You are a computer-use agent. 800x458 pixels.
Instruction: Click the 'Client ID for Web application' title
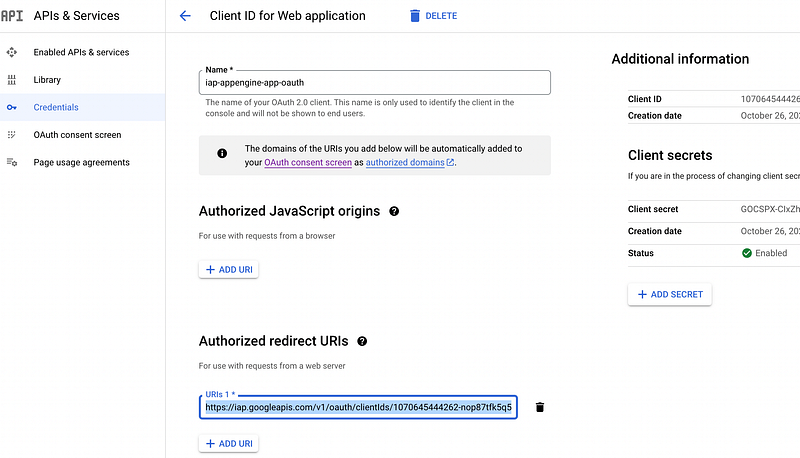tap(288, 16)
